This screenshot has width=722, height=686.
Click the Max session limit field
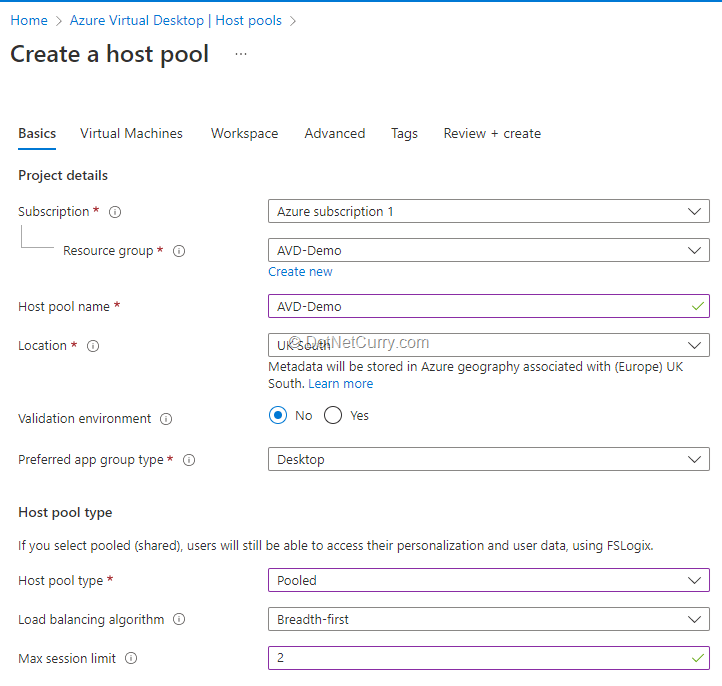tap(489, 658)
